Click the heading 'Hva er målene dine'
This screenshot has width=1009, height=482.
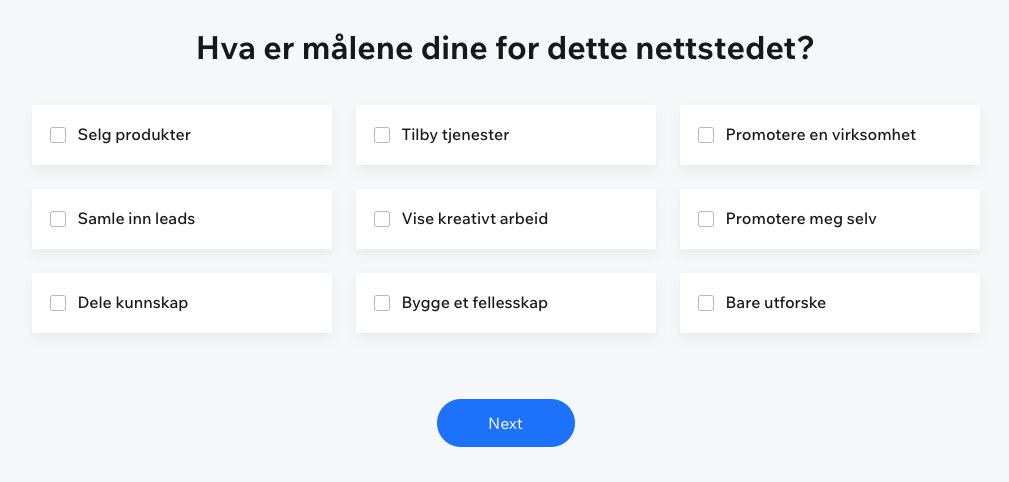504,49
